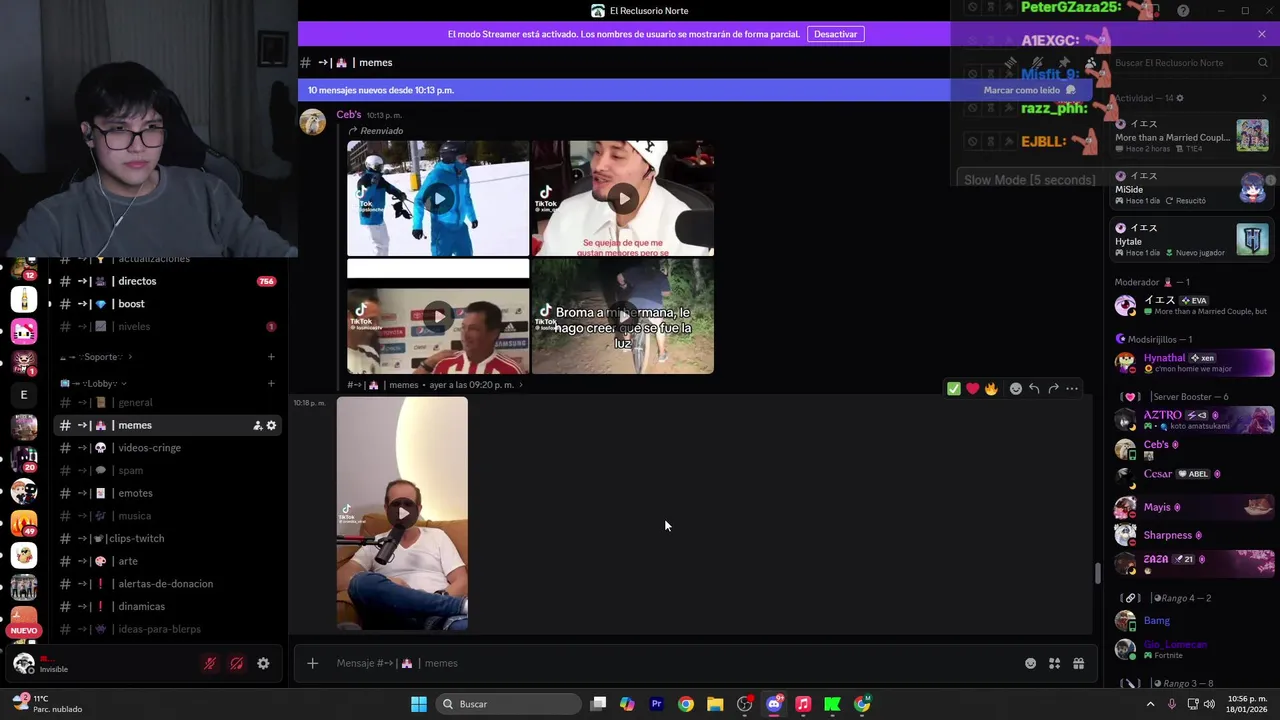The image size is (1280, 720).
Task: Open user settings gear in the user panel
Action: [263, 663]
